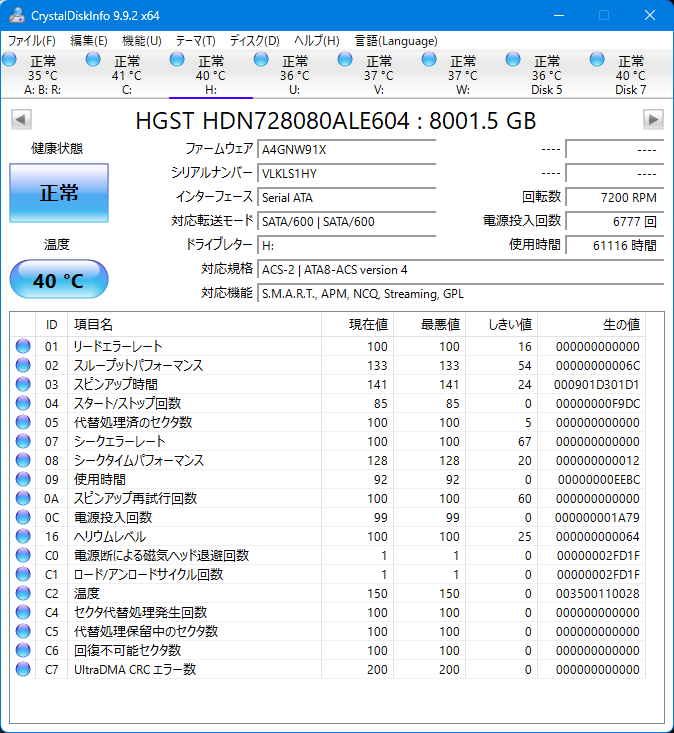The height and width of the screenshot is (733, 674).
Task: Select row C4 セクタ代替処理発生回数
Action: [328, 612]
